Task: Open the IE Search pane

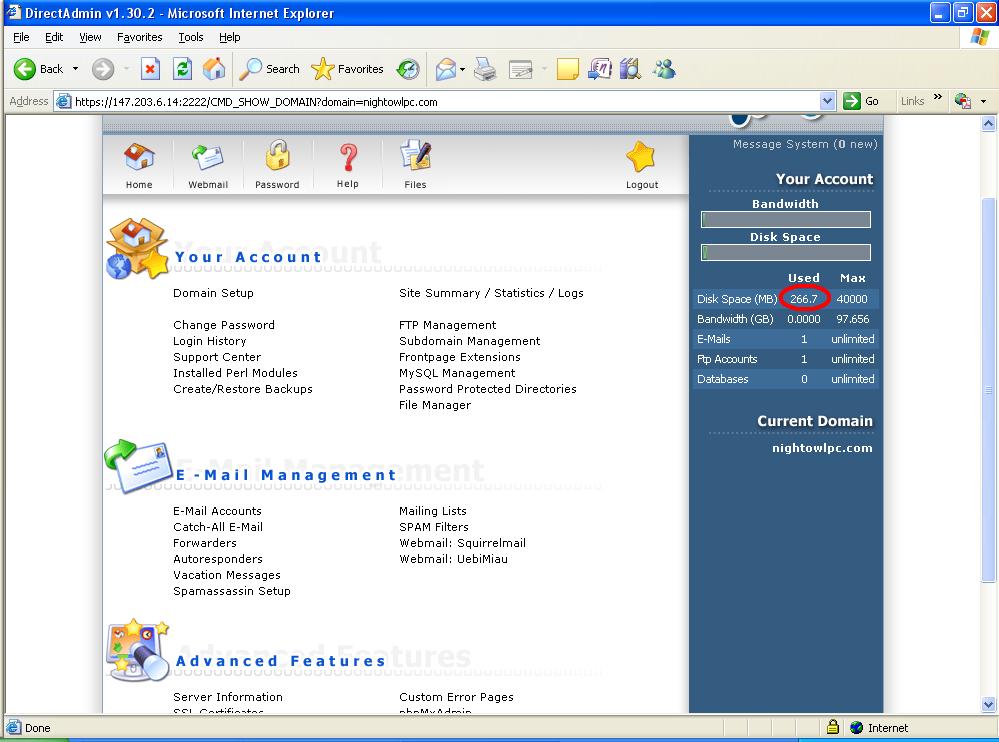Action: click(269, 69)
